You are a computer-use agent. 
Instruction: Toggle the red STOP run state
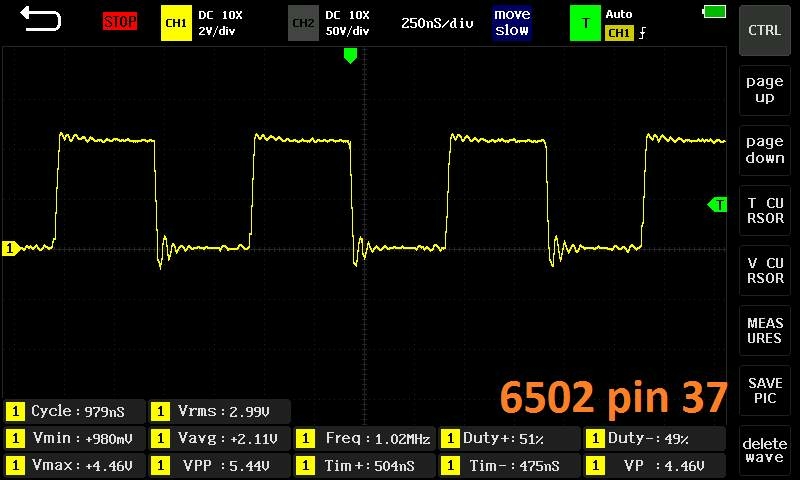tap(120, 21)
